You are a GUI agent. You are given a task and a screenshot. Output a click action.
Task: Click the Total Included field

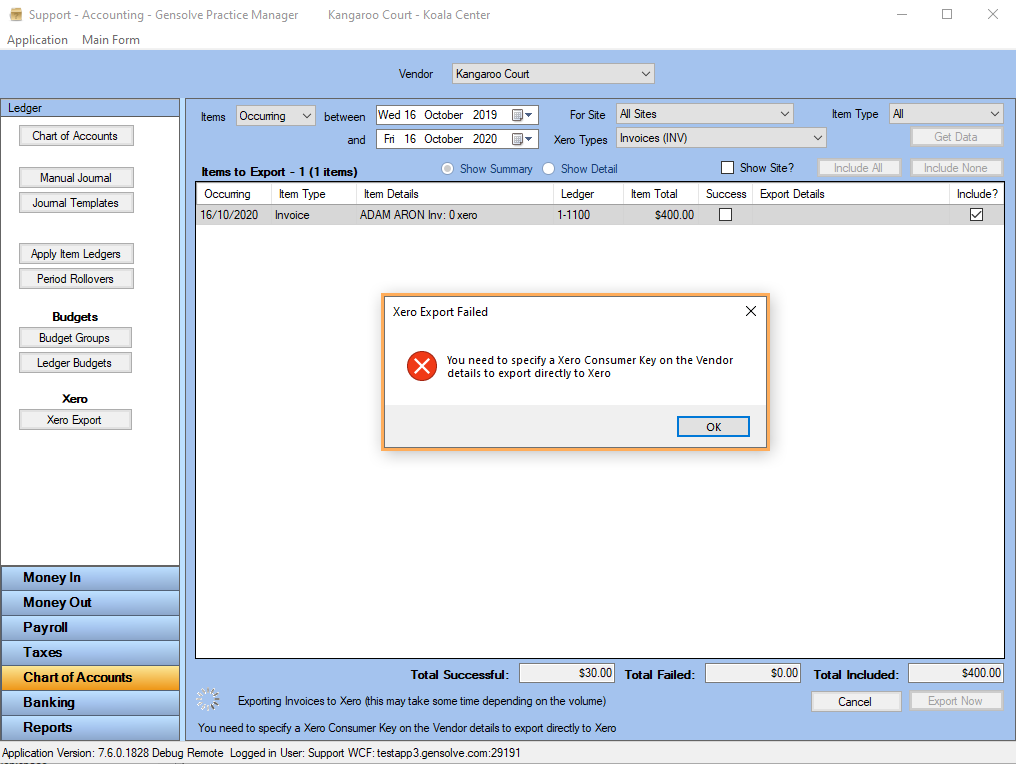(x=956, y=673)
